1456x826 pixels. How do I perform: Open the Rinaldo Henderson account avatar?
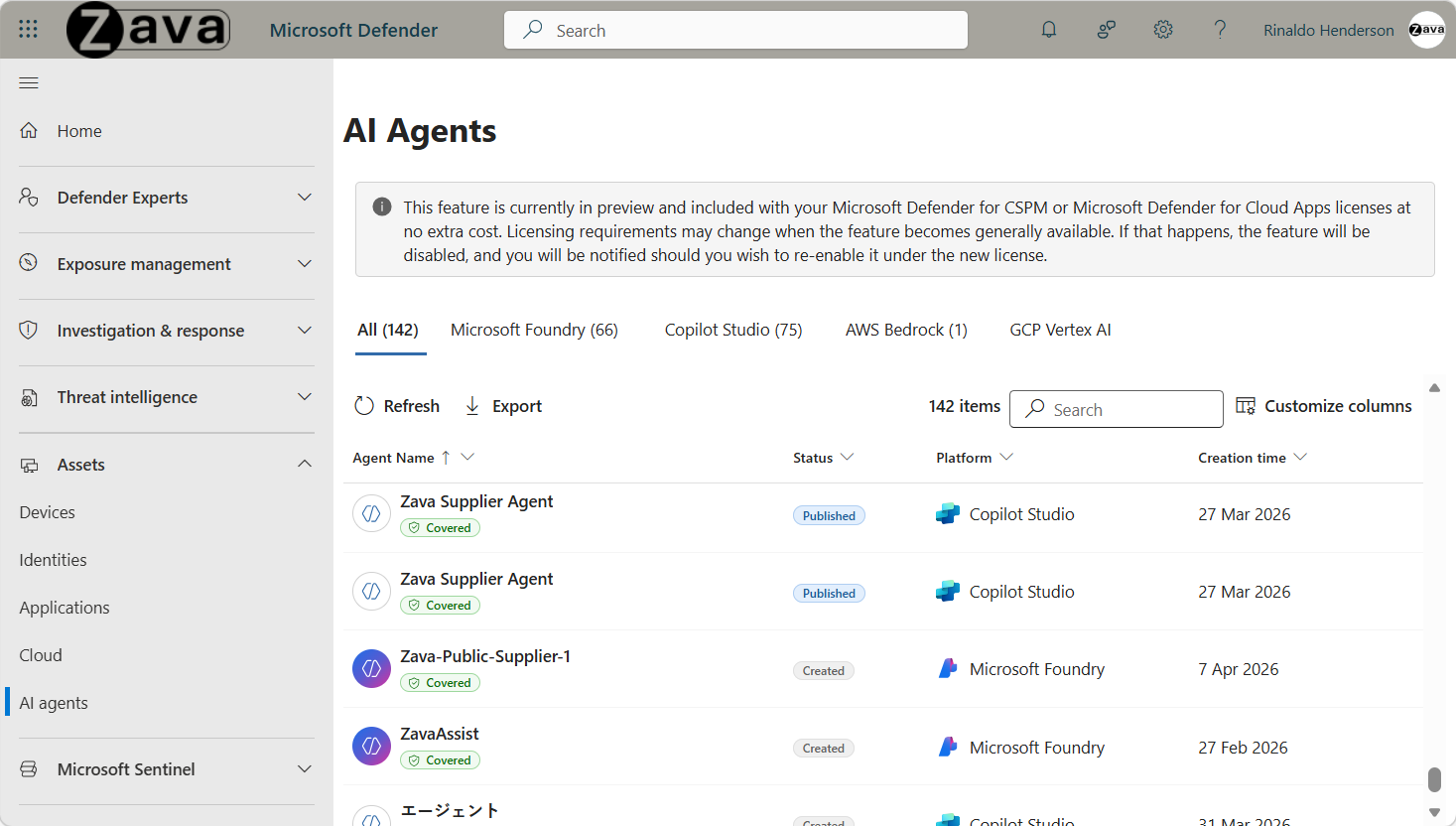(1427, 30)
